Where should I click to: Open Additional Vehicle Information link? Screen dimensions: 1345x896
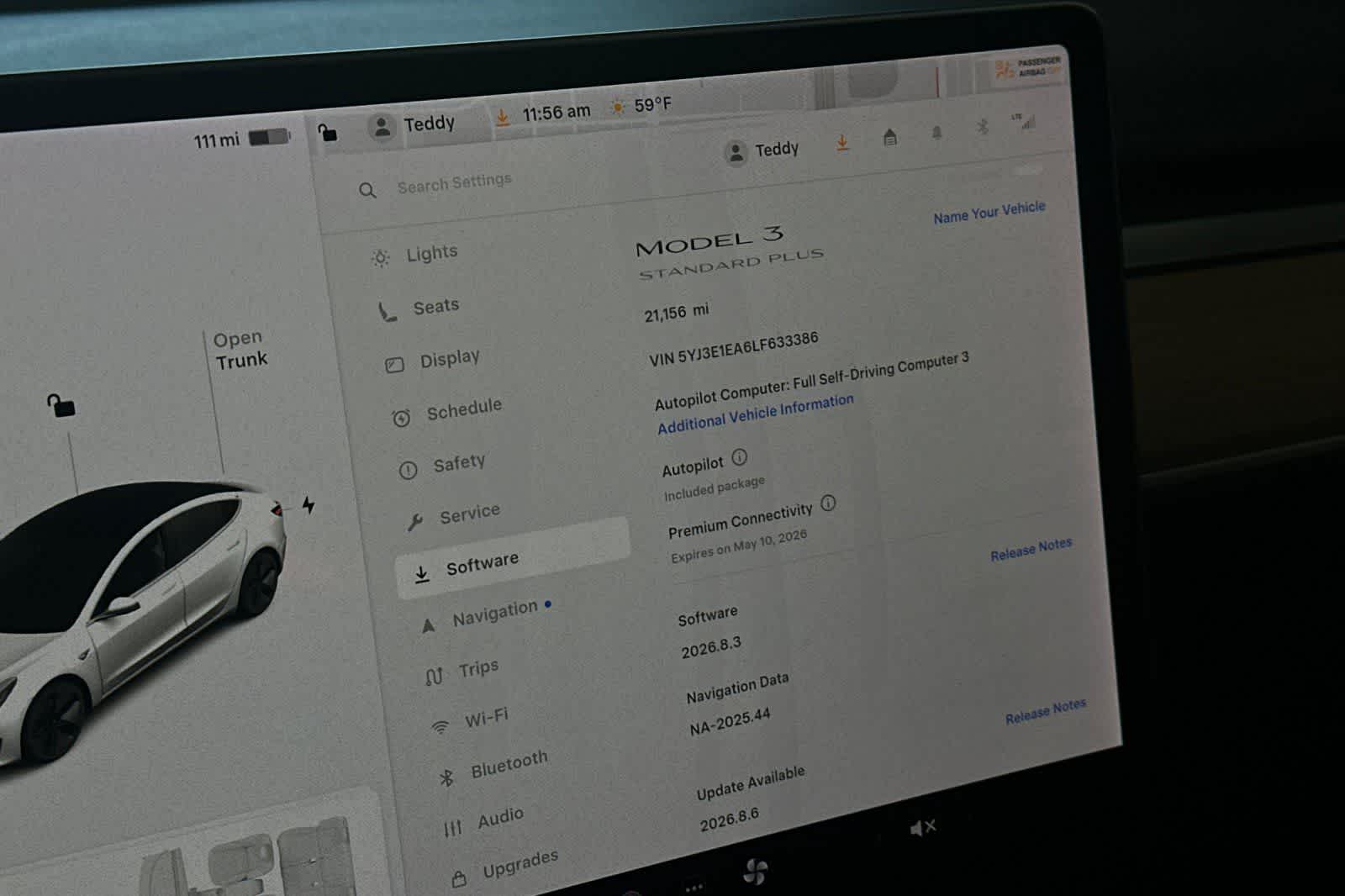(755, 414)
